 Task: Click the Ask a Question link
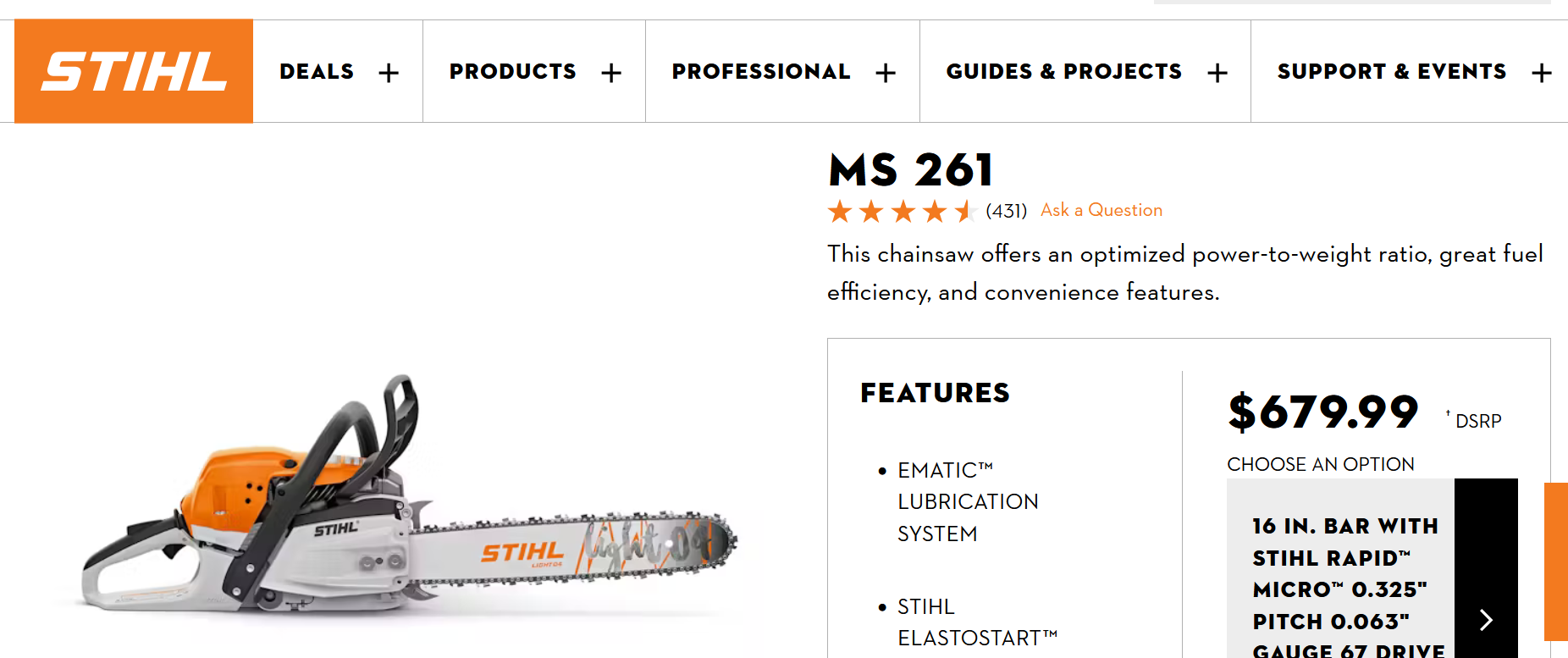click(x=1101, y=210)
